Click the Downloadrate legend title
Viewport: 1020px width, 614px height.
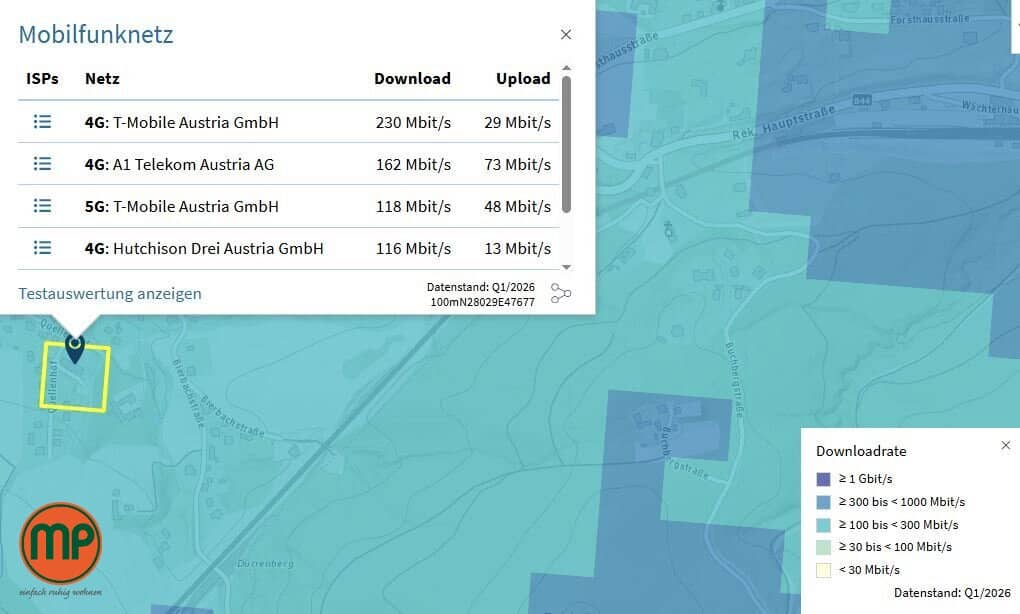[x=861, y=451]
